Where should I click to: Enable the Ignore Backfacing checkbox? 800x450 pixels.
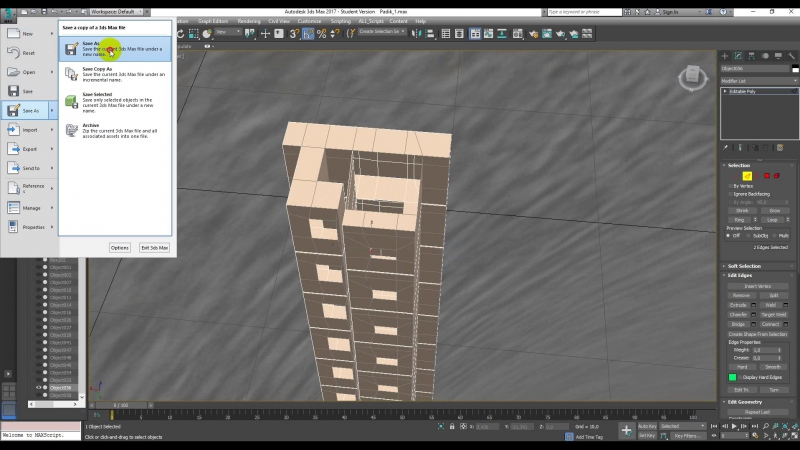click(x=730, y=194)
